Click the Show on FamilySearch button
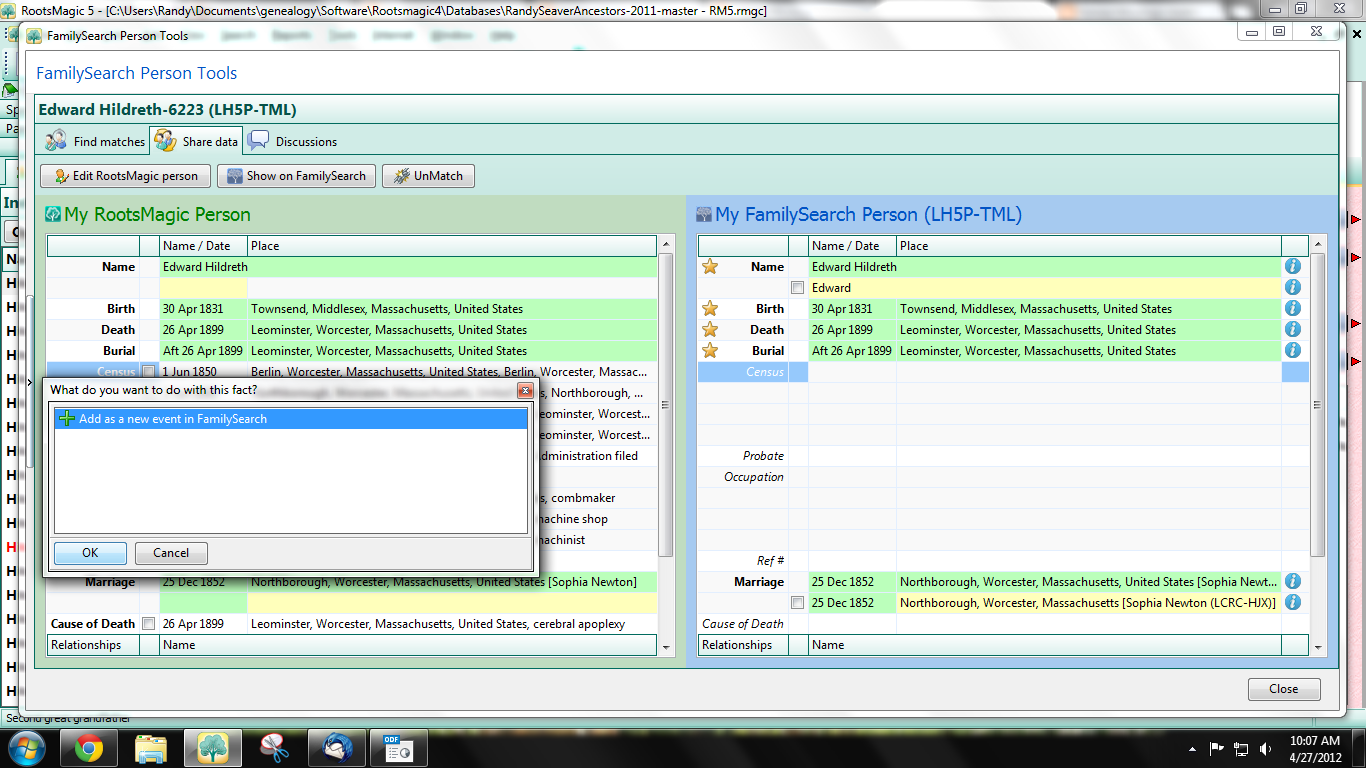The width and height of the screenshot is (1366, 768). pyautogui.click(x=297, y=176)
